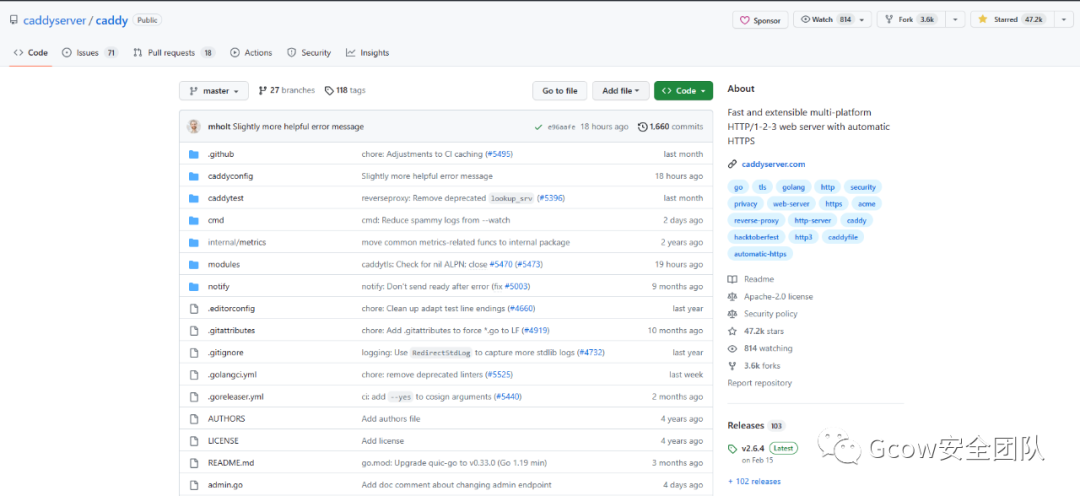Screen dimensions: 1080x496
Task: View the 1,660 commits history
Action: [671, 127]
